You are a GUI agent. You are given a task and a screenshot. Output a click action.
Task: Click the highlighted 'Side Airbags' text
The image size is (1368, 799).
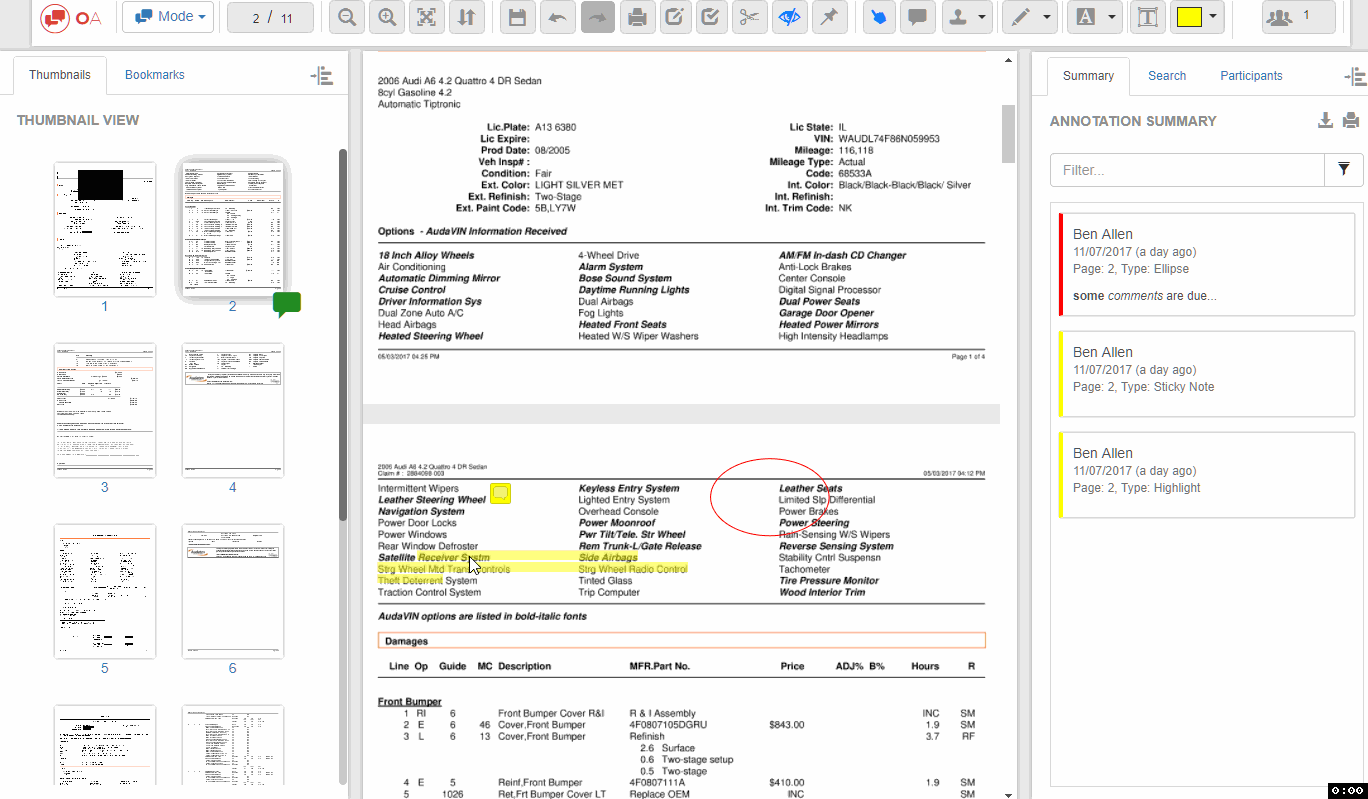coord(608,557)
